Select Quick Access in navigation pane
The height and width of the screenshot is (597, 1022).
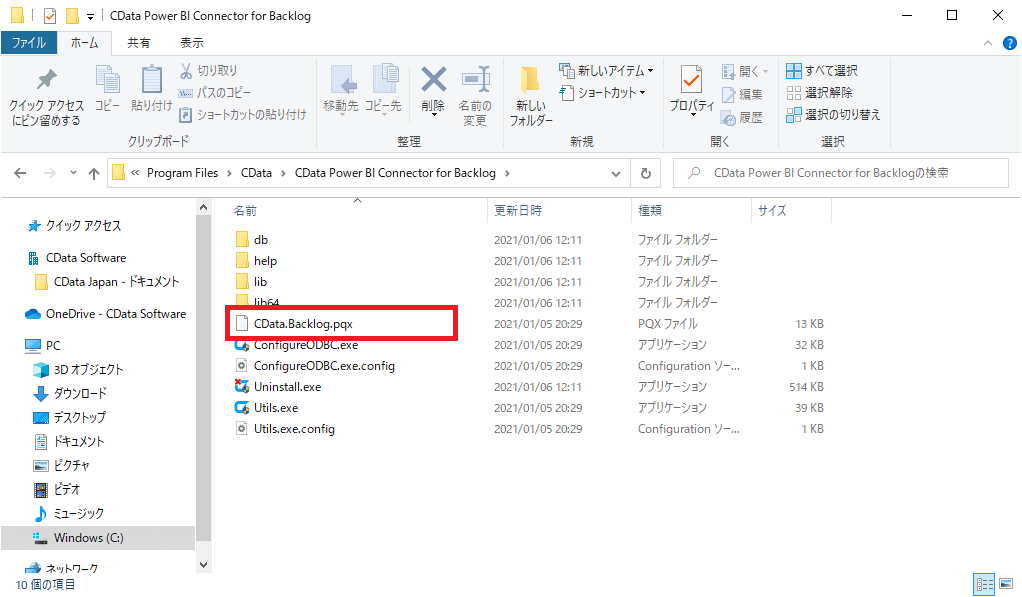(x=83, y=226)
